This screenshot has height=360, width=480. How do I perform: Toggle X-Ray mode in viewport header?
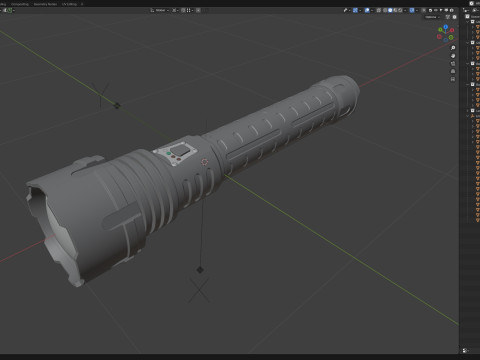pos(379,10)
